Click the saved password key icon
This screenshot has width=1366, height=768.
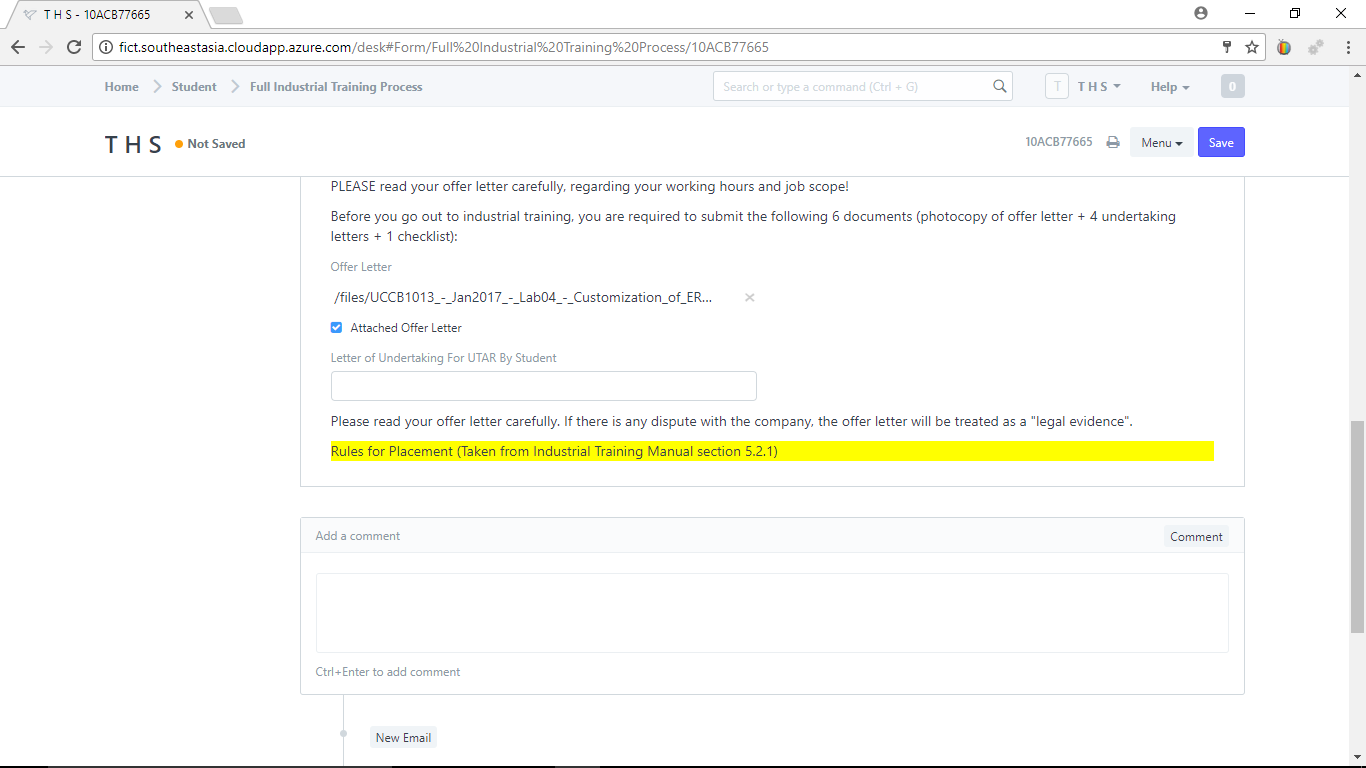[1227, 47]
